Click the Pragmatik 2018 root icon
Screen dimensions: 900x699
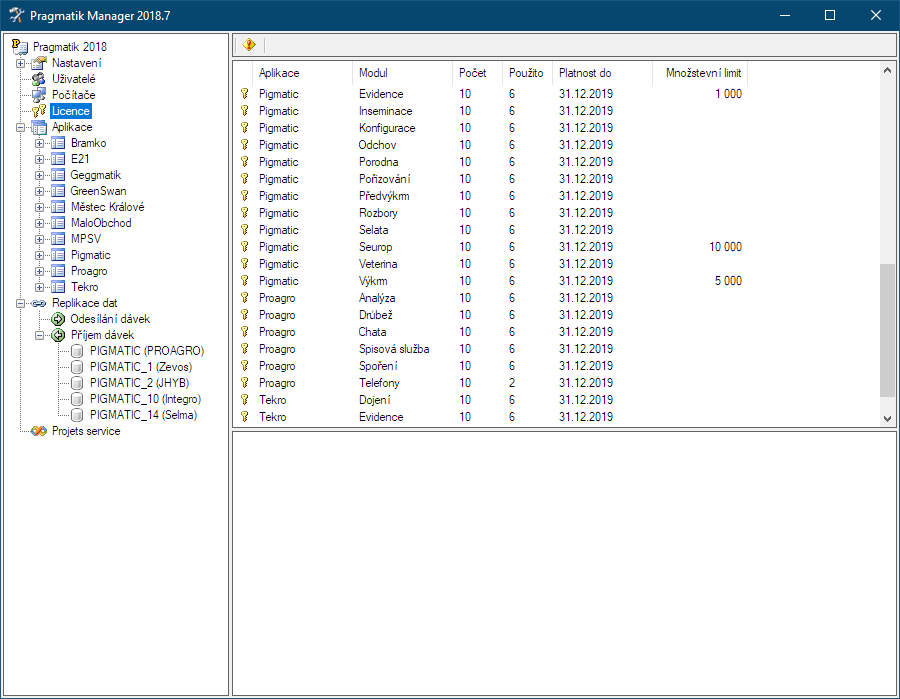[20, 46]
